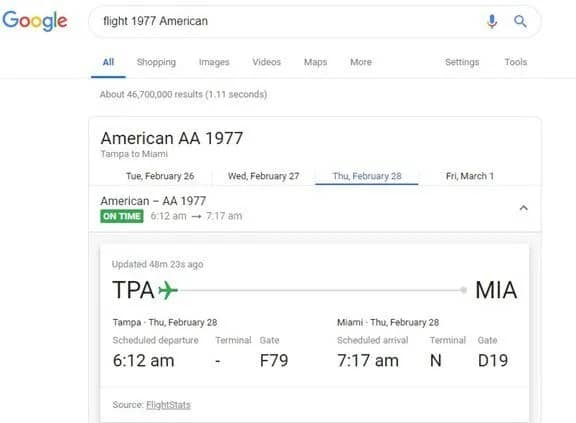Open the Settings menu

(x=462, y=62)
